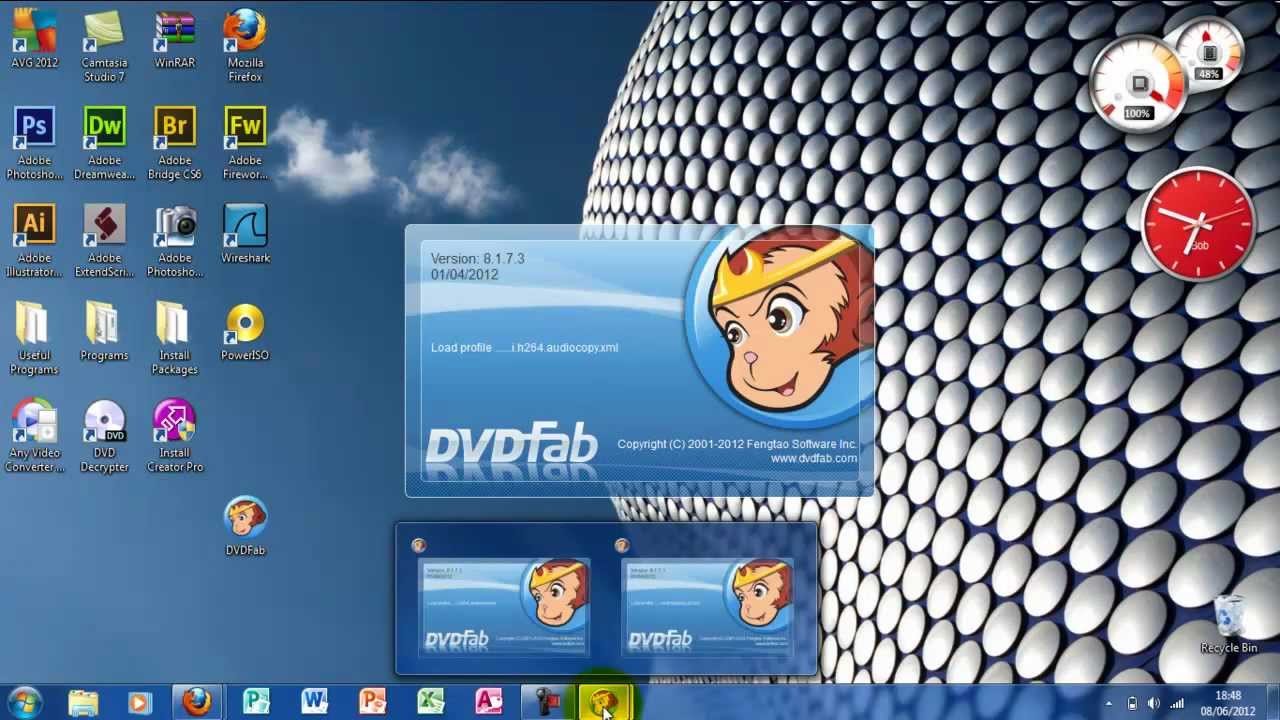Open Camtasia Studio 7 desktop icon
Viewport: 1280px width, 720px height.
(104, 47)
